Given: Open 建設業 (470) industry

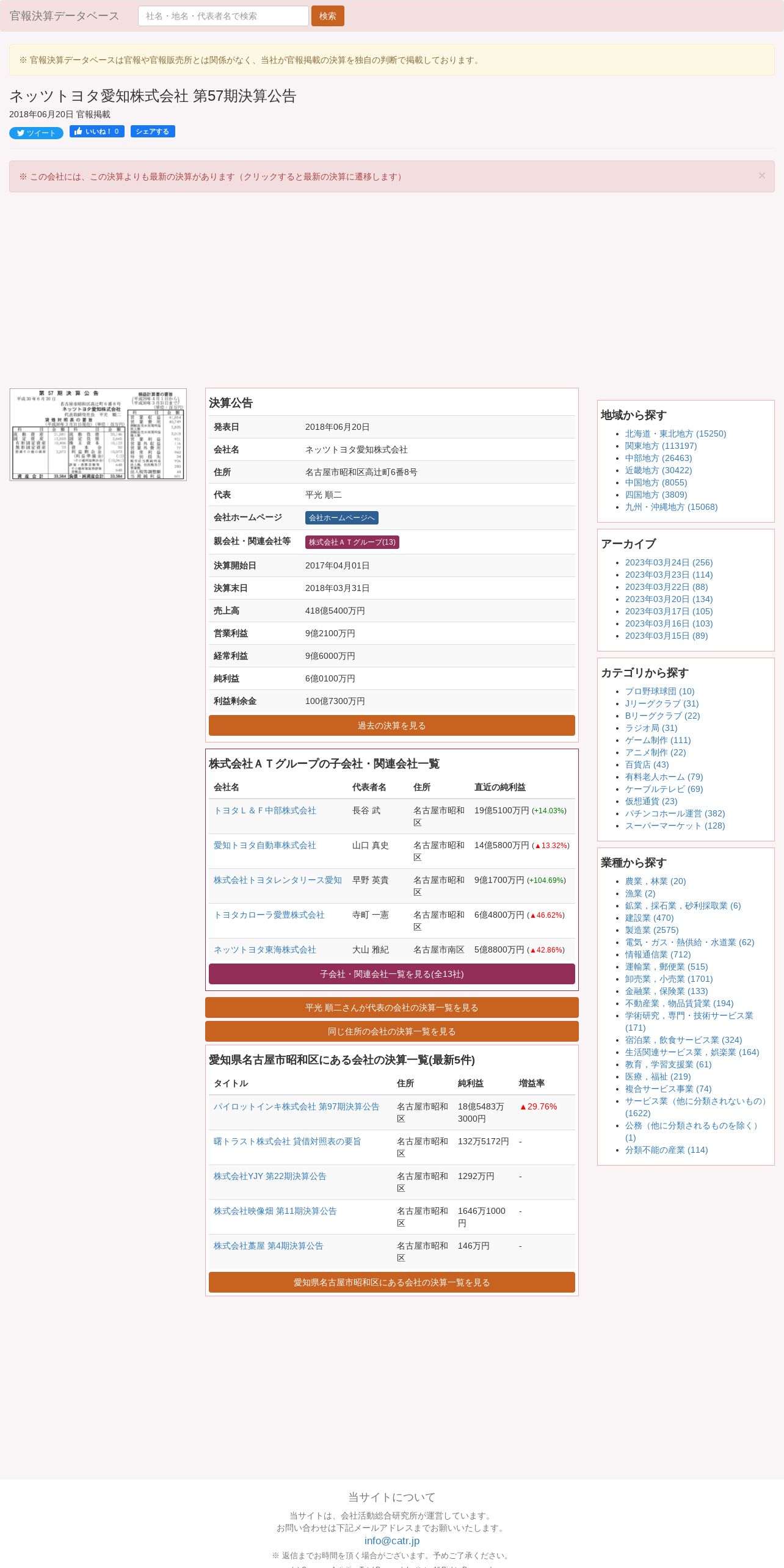Looking at the screenshot, I should pyautogui.click(x=649, y=918).
